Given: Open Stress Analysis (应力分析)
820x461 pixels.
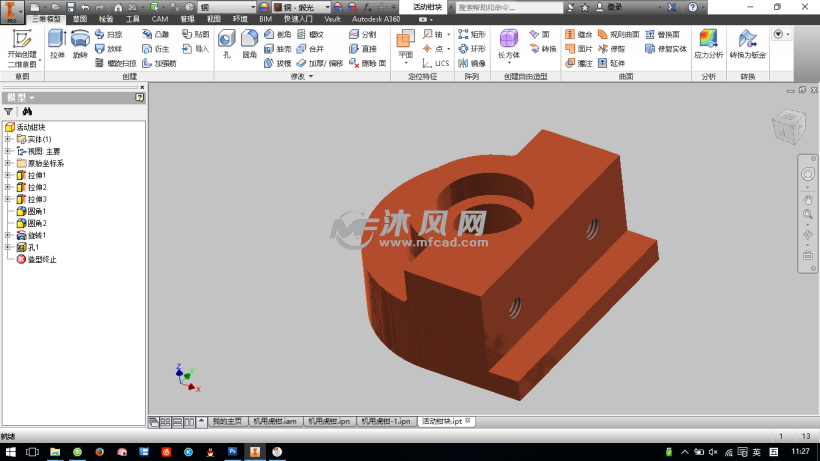Looking at the screenshot, I should 708,43.
